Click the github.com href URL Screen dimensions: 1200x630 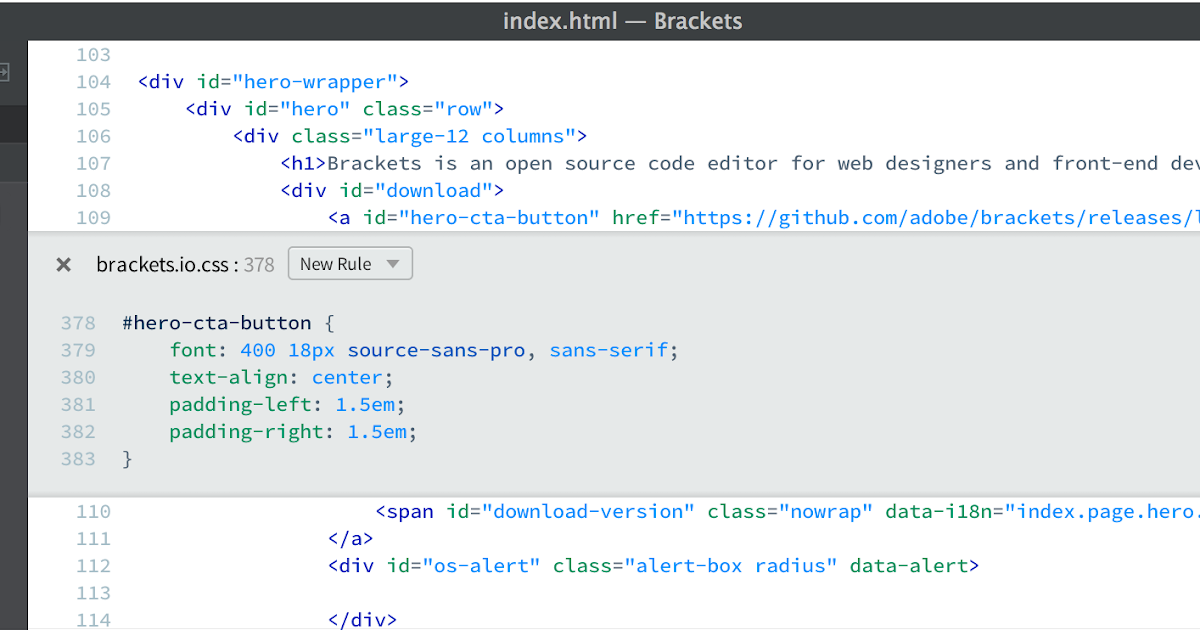click(936, 217)
